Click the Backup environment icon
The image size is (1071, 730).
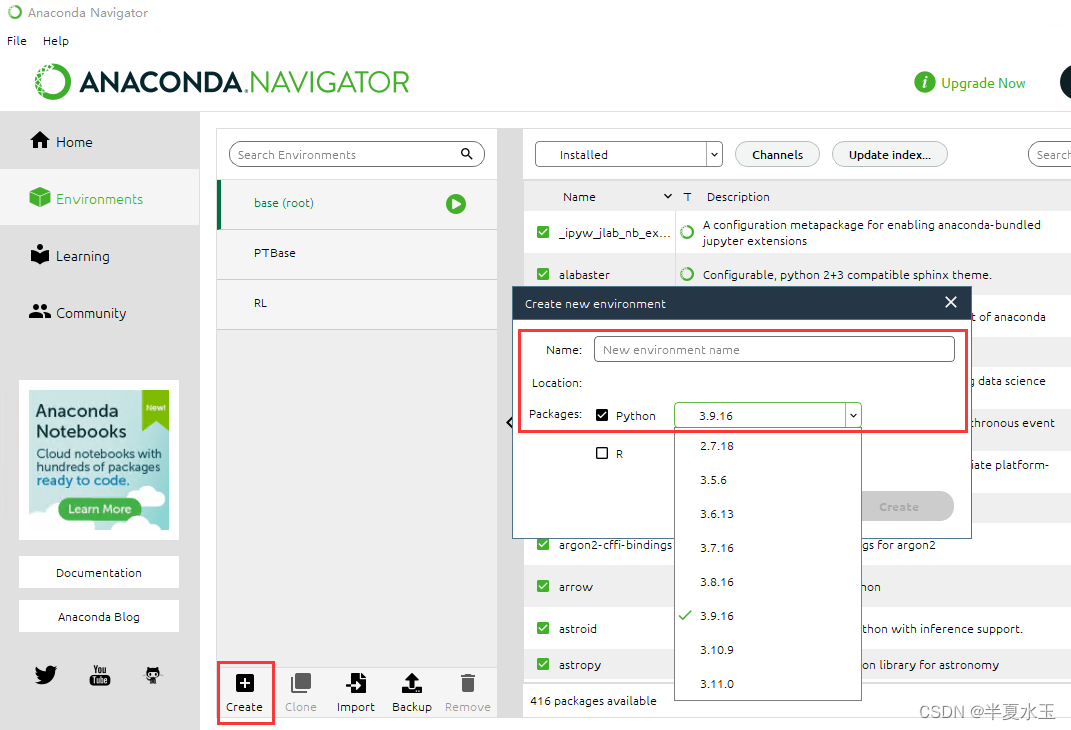(412, 683)
